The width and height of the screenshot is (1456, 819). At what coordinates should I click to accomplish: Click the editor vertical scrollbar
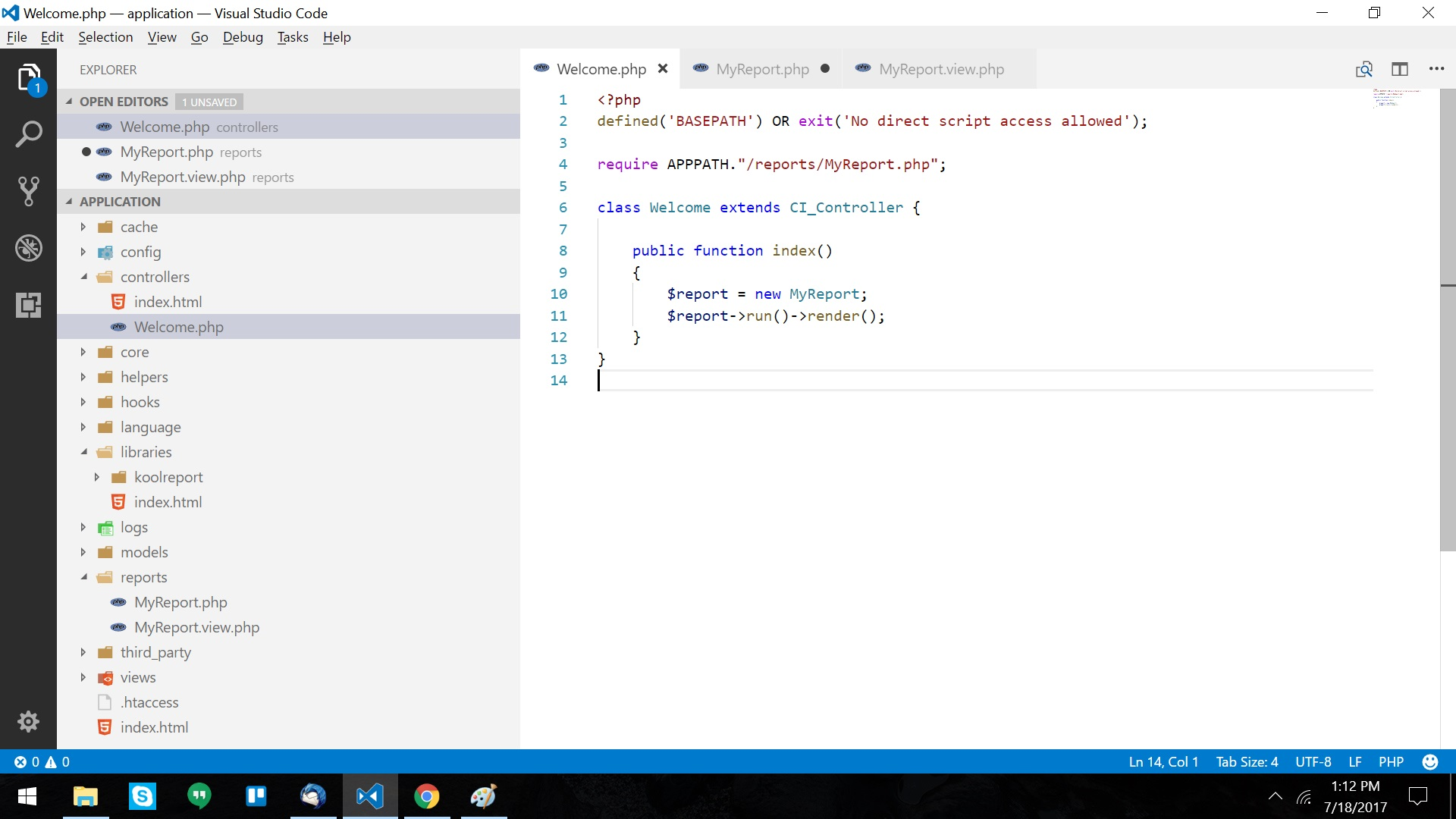click(1447, 318)
